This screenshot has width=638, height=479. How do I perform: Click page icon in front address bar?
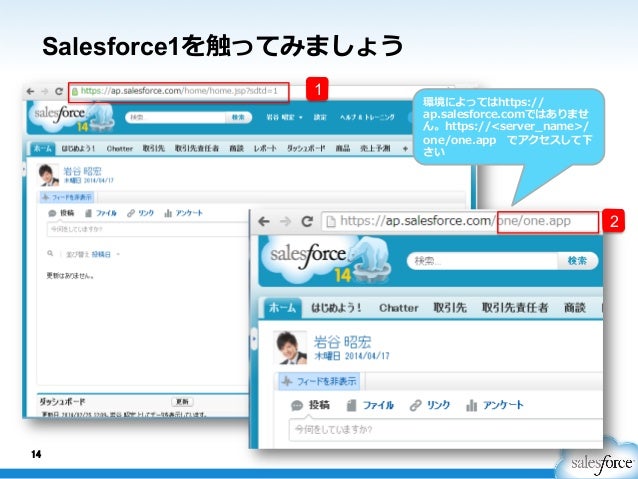coord(331,221)
